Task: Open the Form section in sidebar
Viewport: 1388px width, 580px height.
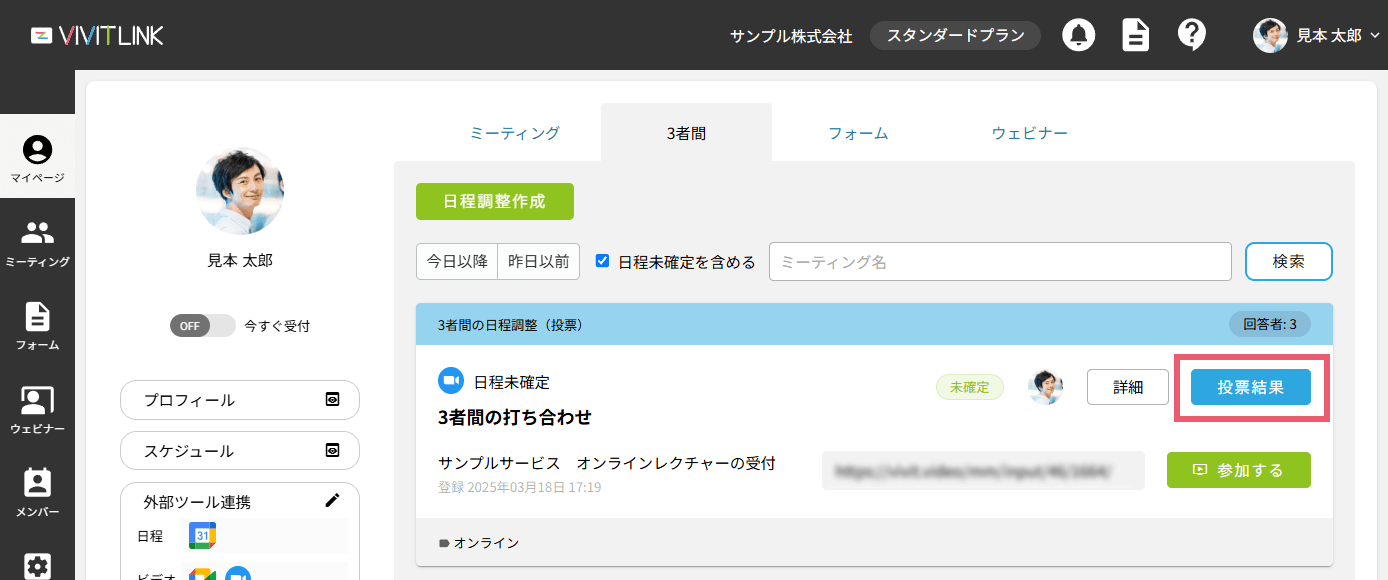Action: pos(37,326)
